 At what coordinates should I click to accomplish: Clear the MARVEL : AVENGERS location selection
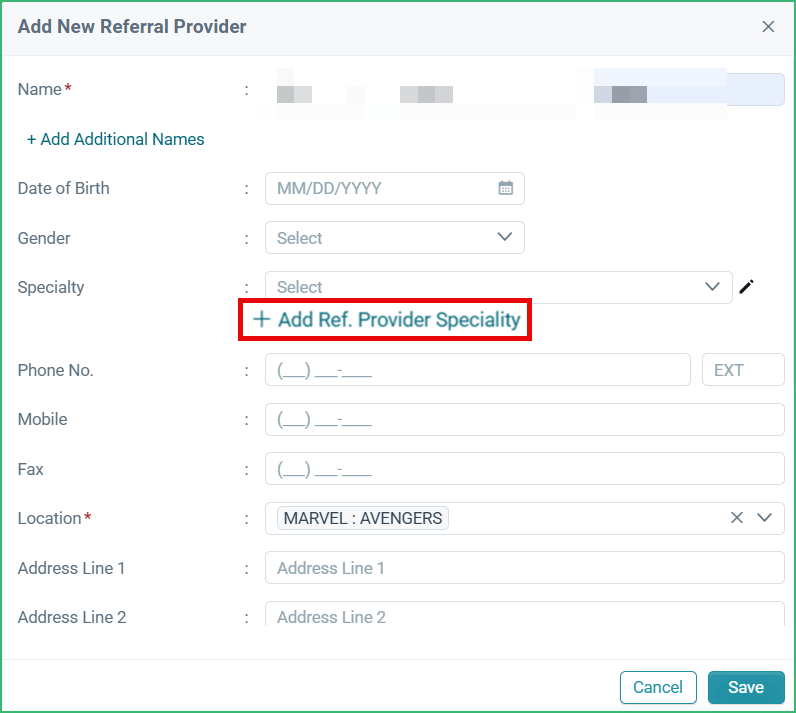(x=737, y=518)
